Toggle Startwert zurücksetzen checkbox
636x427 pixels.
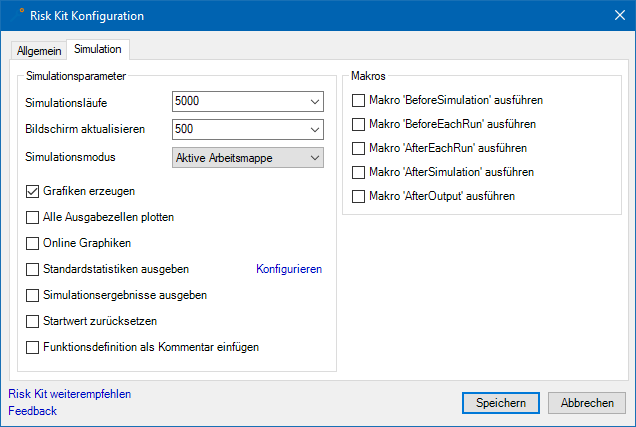[x=32, y=321]
